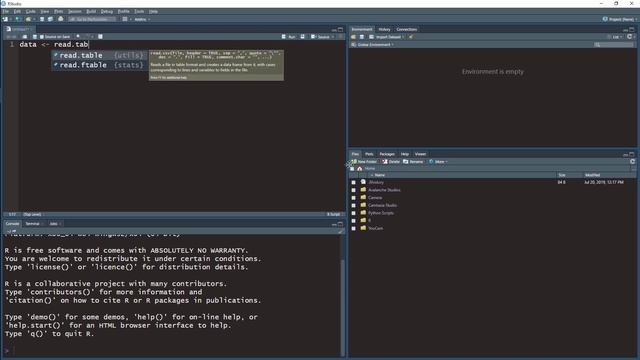This screenshot has width=640, height=360.
Task: Switch to the Terminal tab
Action: (32, 224)
